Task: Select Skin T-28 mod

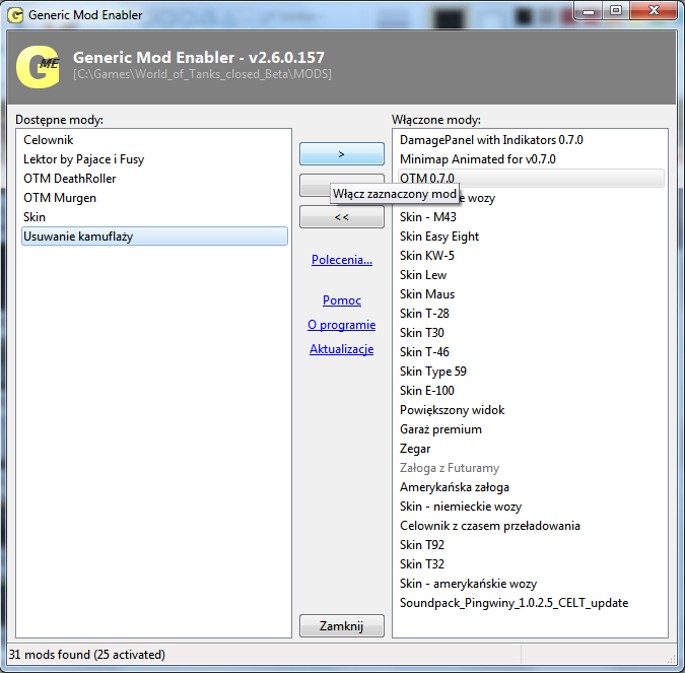Action: 531,313
